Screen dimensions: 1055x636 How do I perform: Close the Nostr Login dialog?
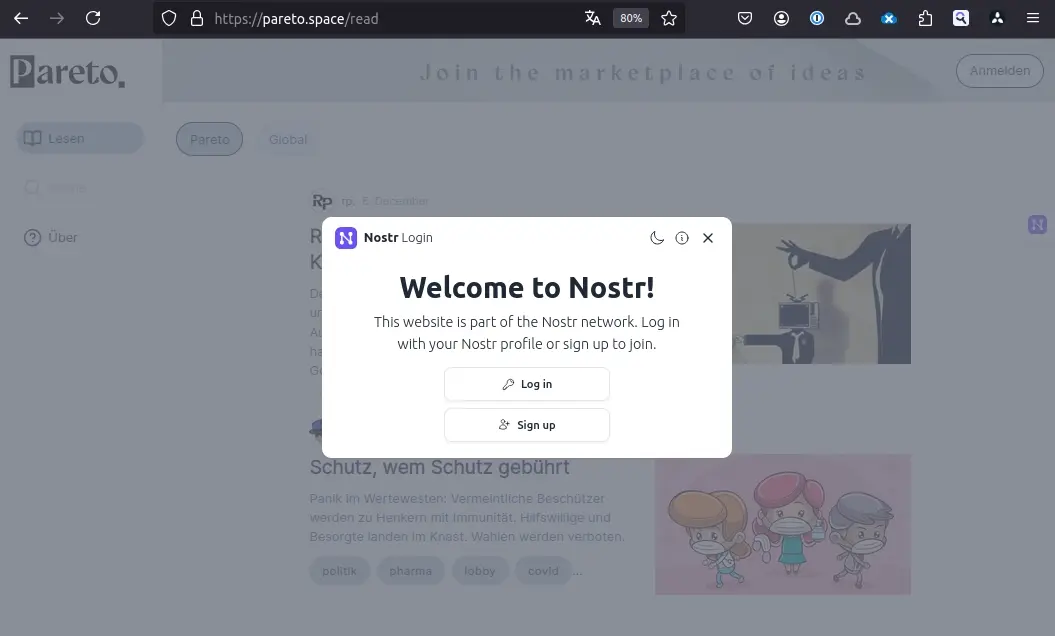click(708, 238)
